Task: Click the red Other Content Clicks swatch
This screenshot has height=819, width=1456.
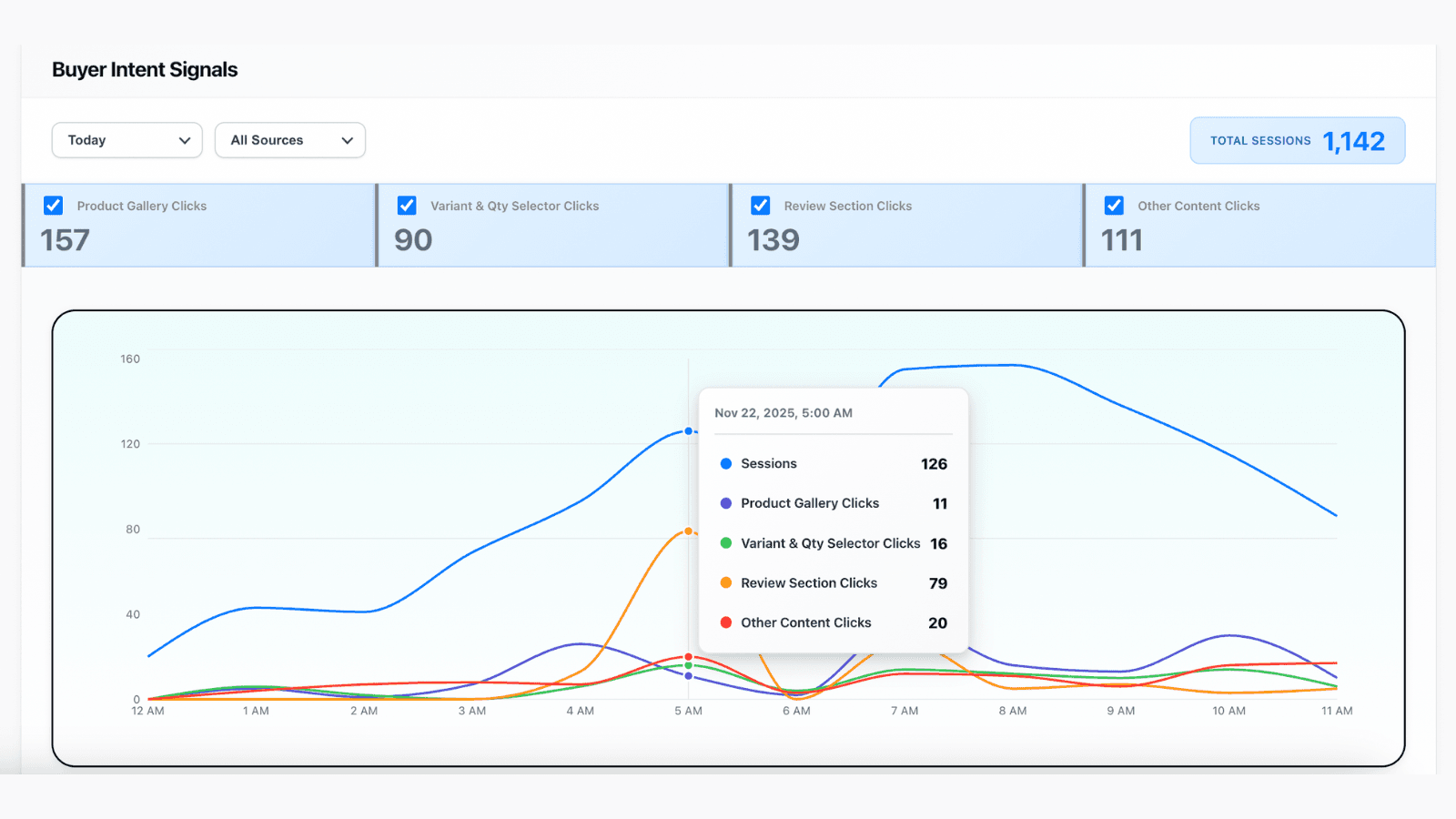Action: [725, 622]
